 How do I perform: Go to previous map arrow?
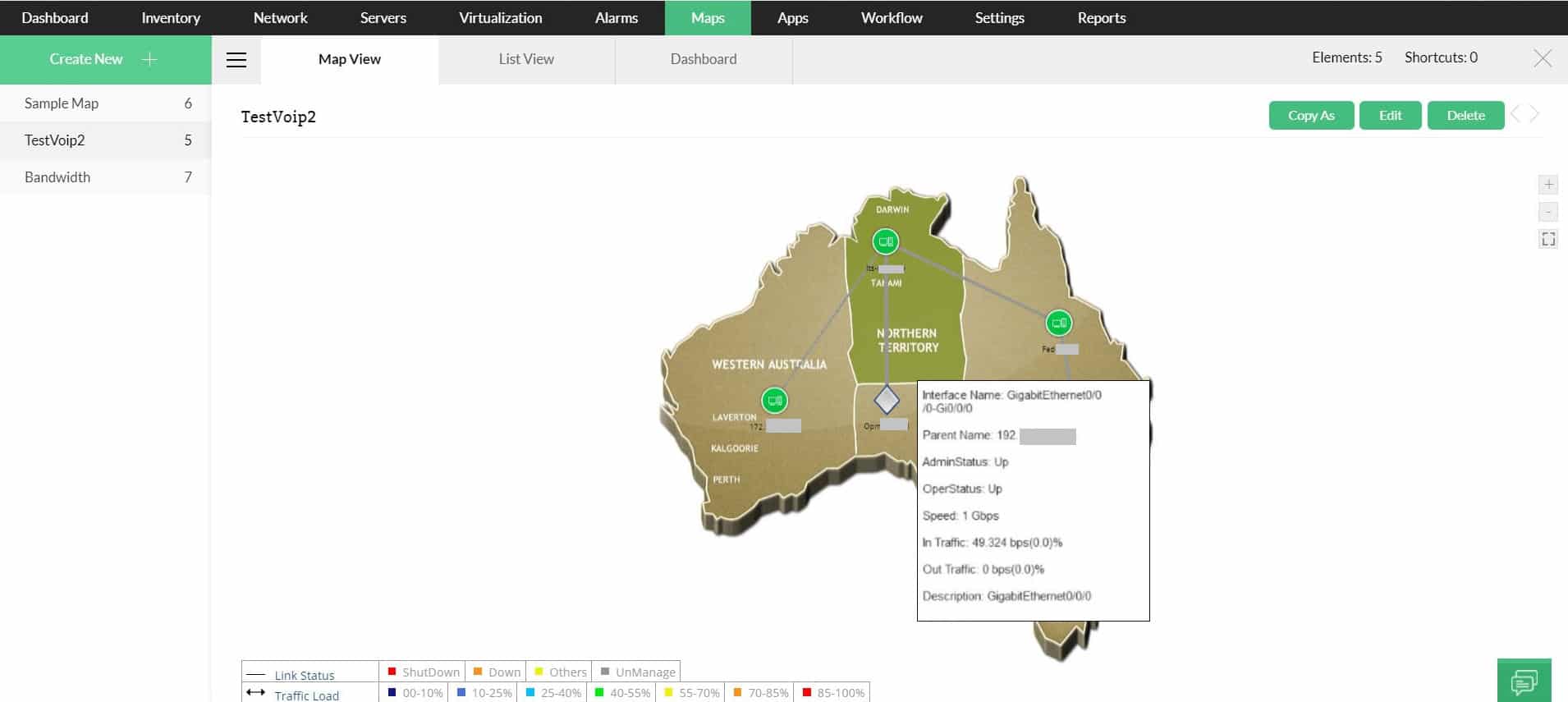tap(1515, 115)
